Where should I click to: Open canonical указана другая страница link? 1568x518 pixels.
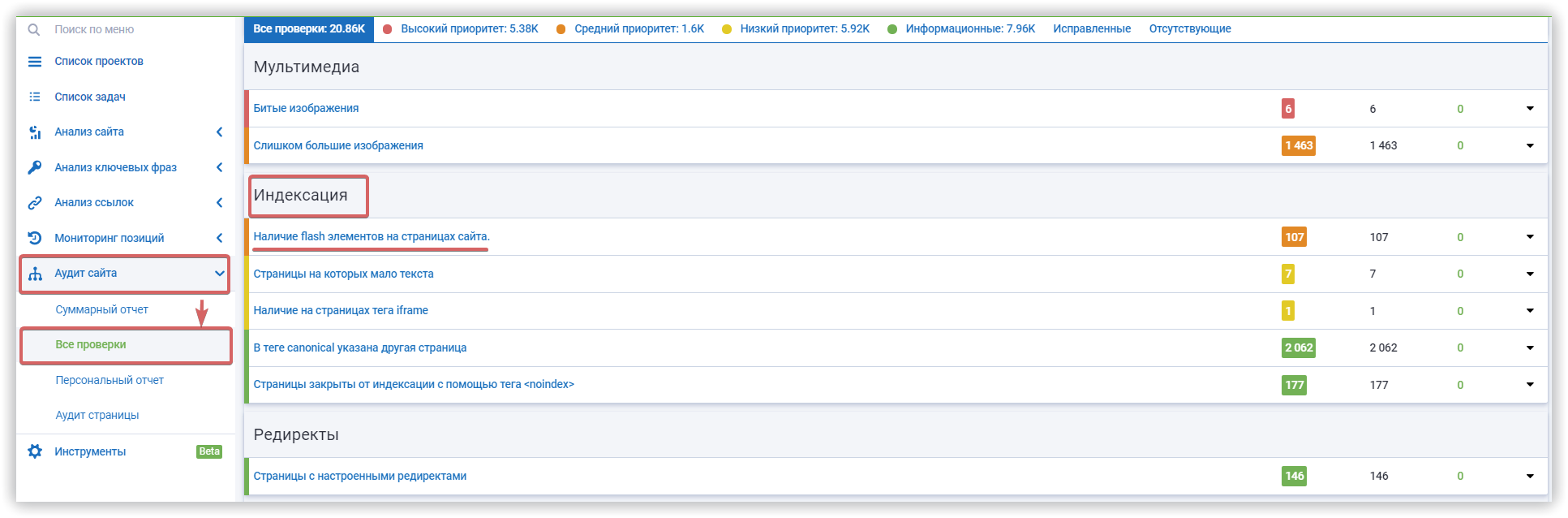(x=360, y=347)
